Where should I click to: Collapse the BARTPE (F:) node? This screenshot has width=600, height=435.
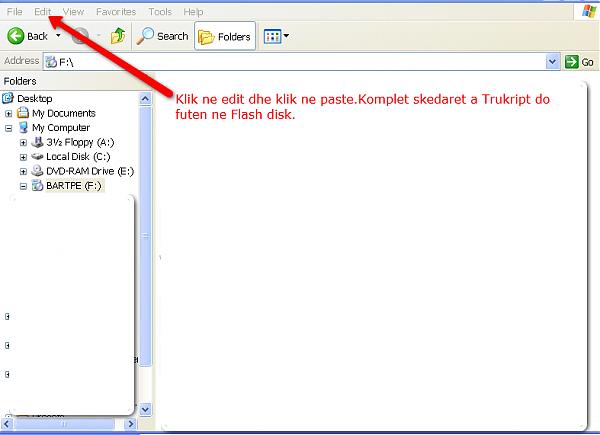point(23,186)
